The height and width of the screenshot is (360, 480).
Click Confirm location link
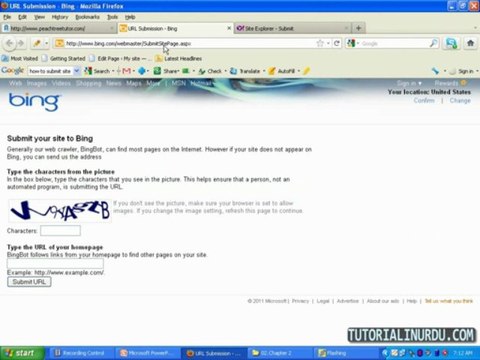click(x=424, y=100)
